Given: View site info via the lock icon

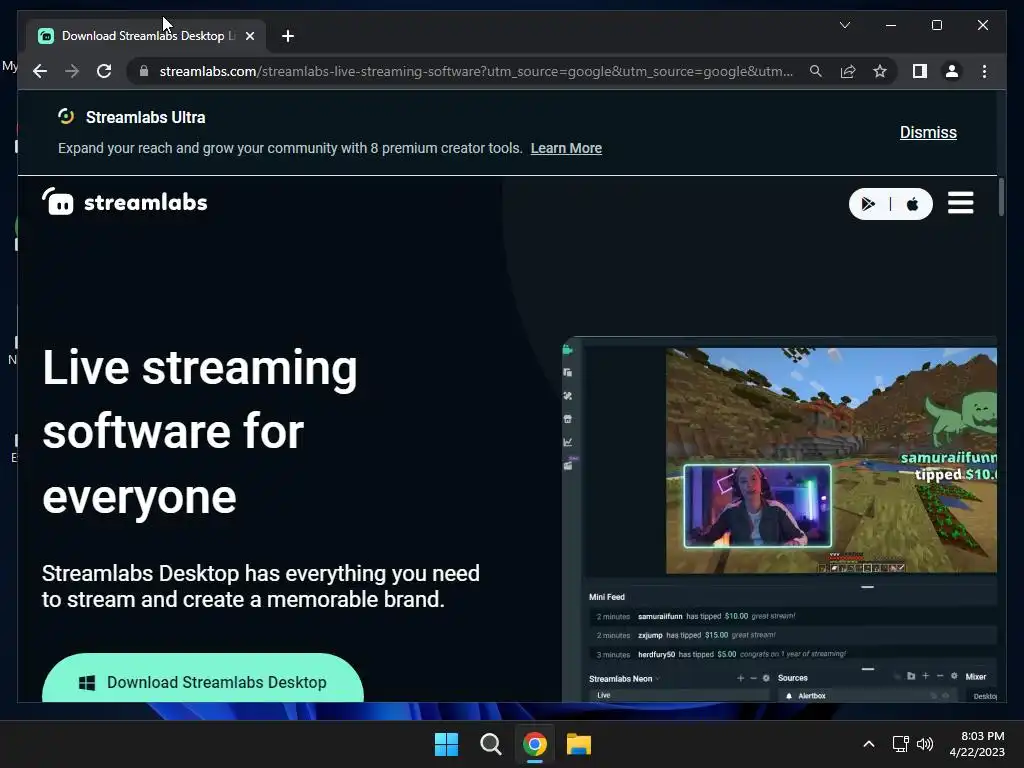Looking at the screenshot, I should coord(144,71).
